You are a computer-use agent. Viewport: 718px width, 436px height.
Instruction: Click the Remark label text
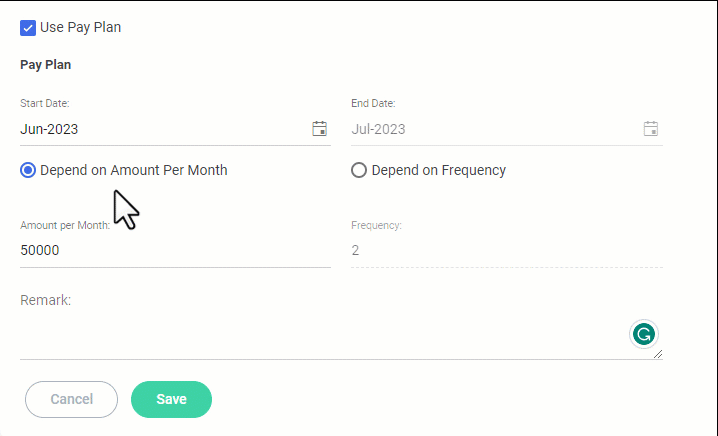[46, 299]
